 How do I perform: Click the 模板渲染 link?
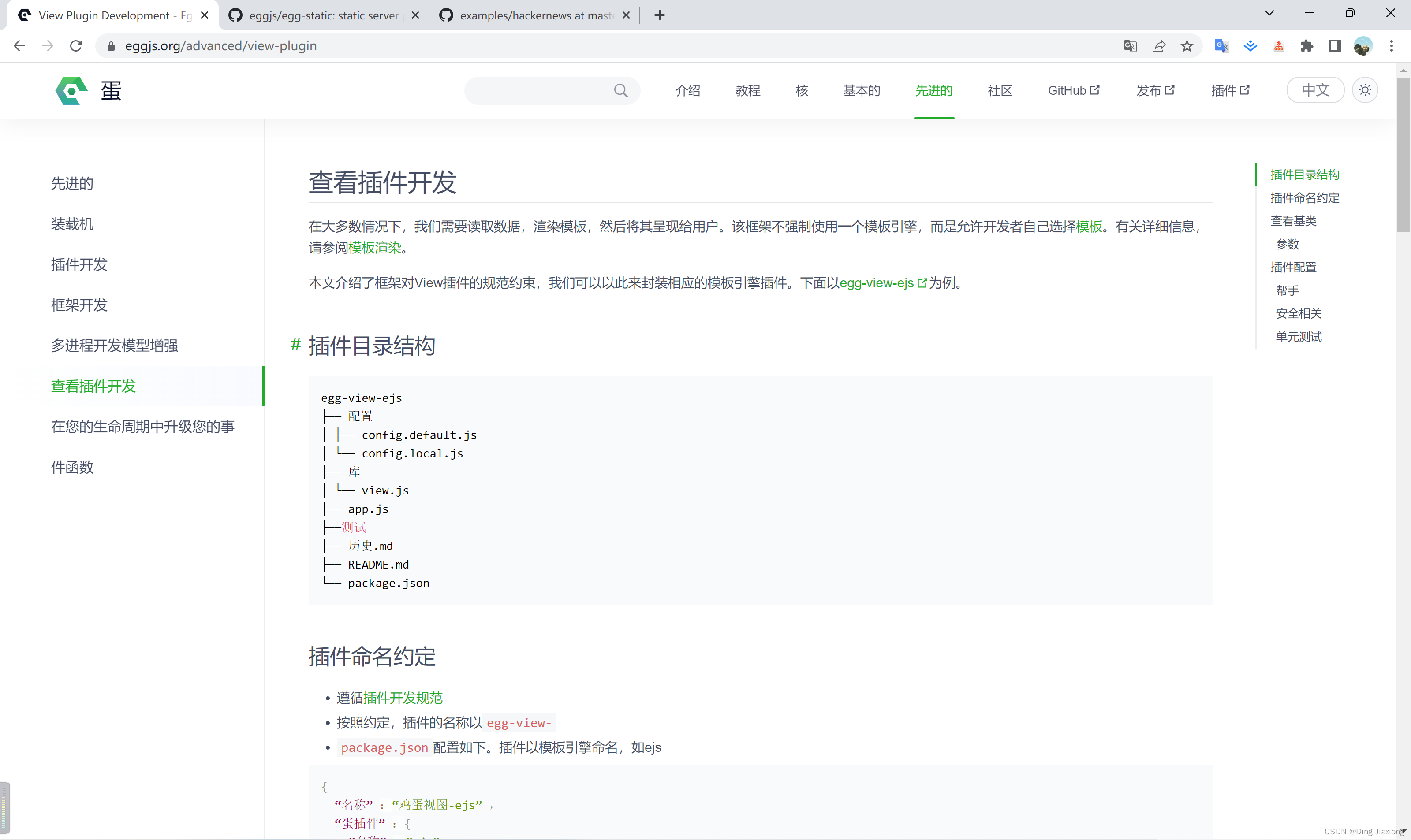coord(375,247)
